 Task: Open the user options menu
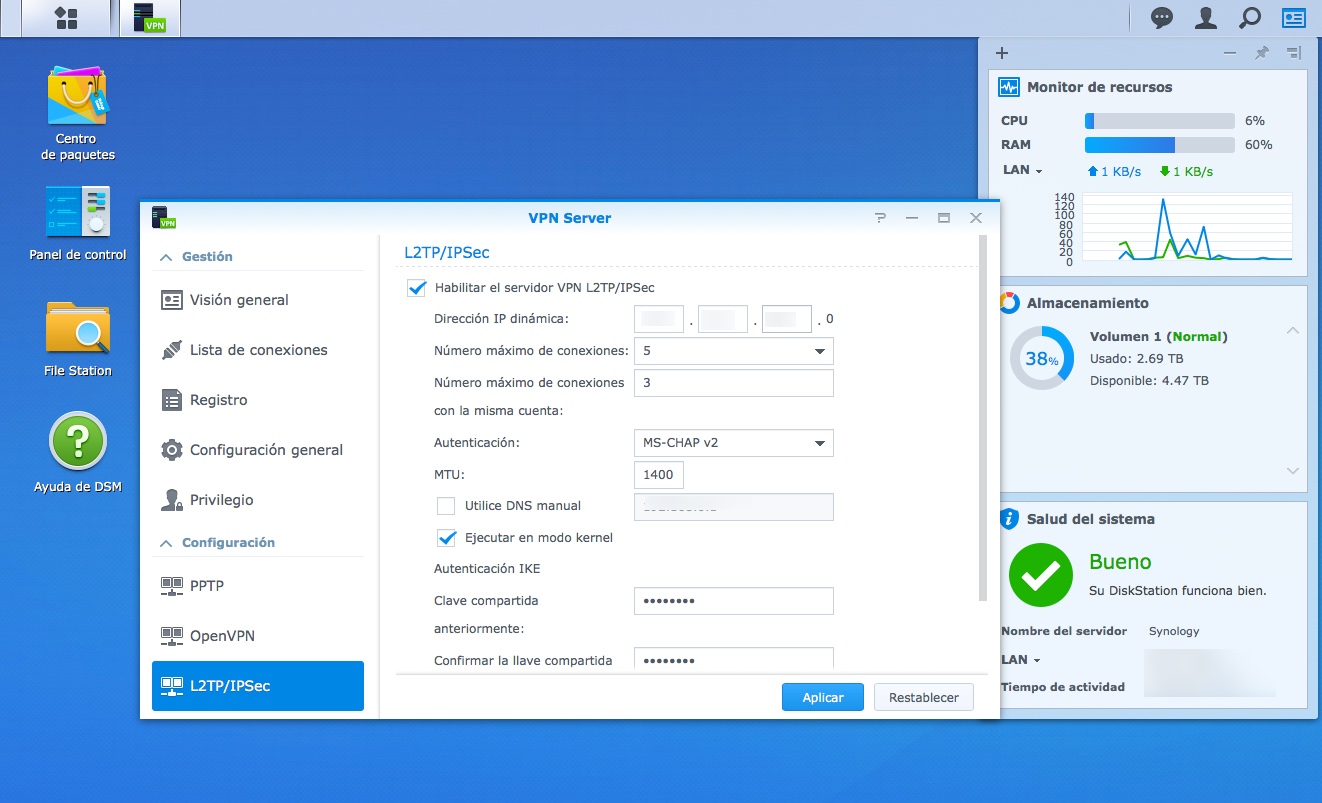click(x=1206, y=18)
